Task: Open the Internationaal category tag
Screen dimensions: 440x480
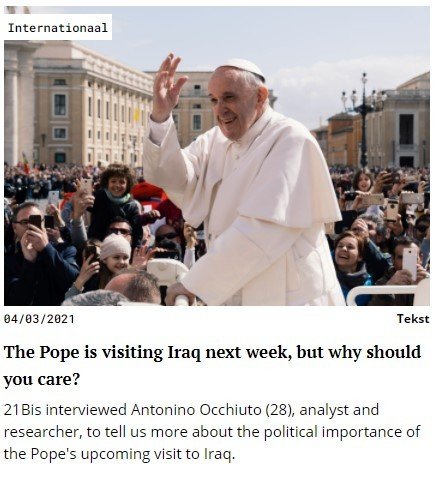Action: click(58, 27)
